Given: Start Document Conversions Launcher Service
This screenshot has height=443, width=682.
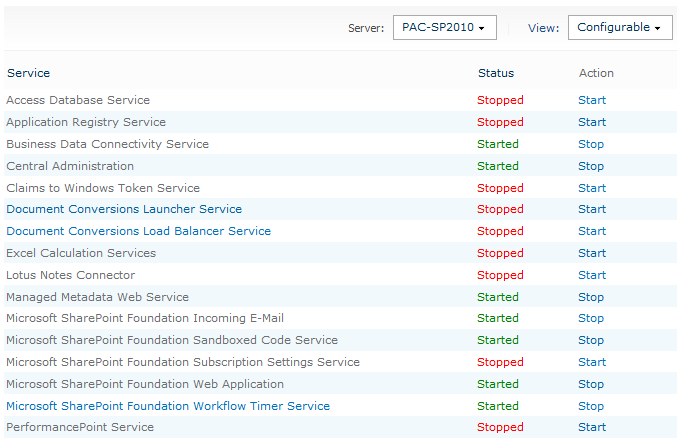Looking at the screenshot, I should click(592, 209).
